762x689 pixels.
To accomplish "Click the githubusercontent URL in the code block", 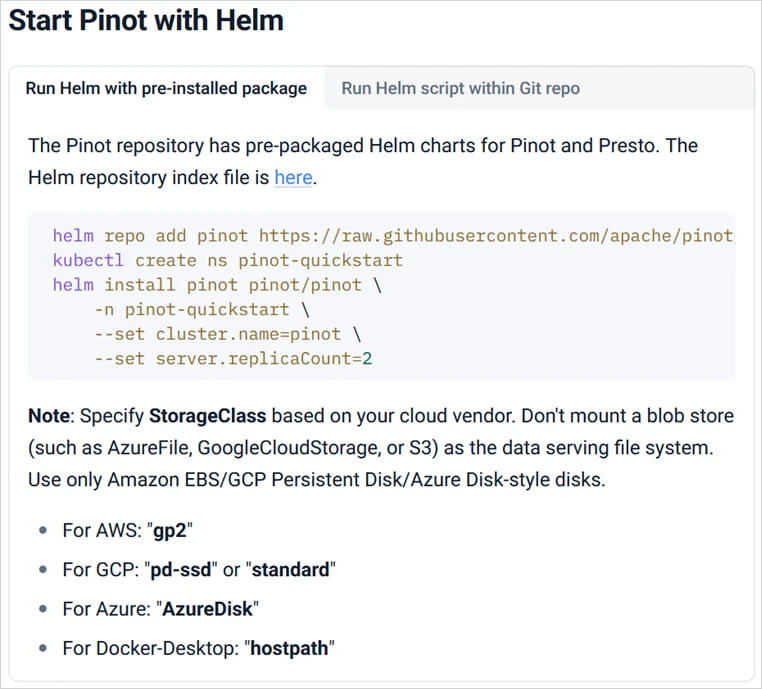I will 496,236.
